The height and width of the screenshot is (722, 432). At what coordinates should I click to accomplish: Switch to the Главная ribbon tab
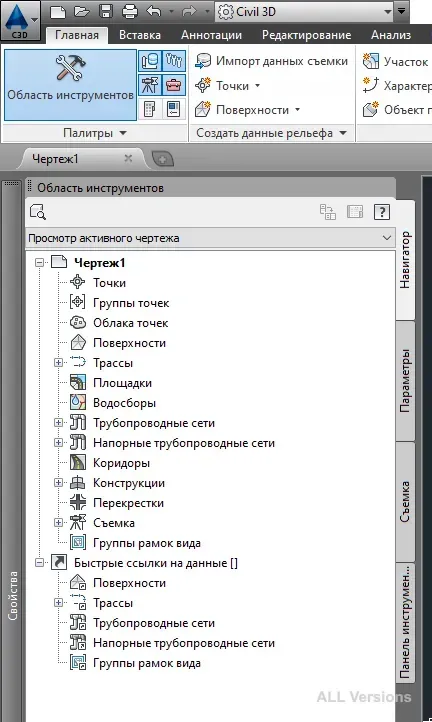click(x=77, y=35)
